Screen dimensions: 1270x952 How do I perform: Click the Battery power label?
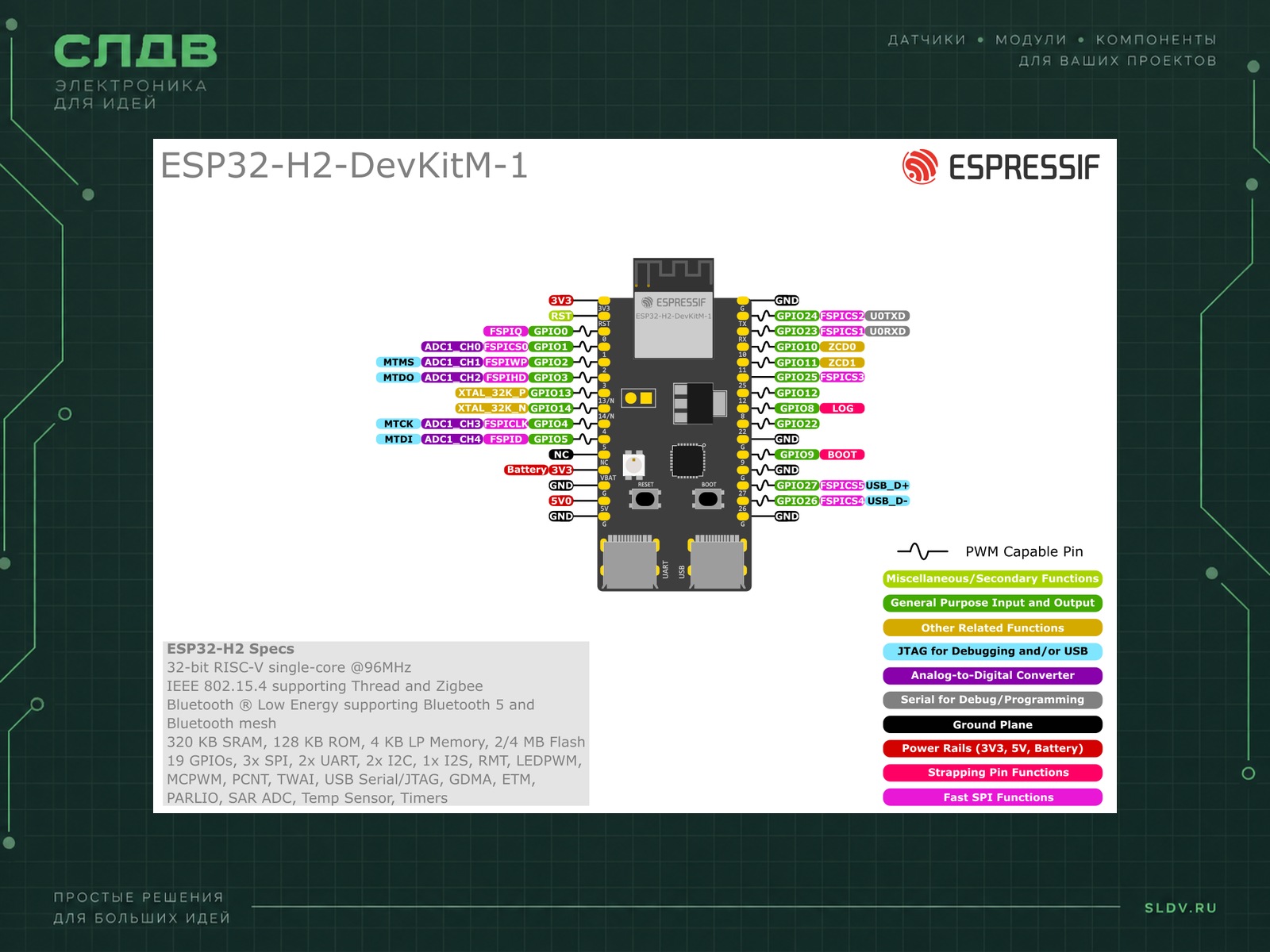pyautogui.click(x=526, y=470)
